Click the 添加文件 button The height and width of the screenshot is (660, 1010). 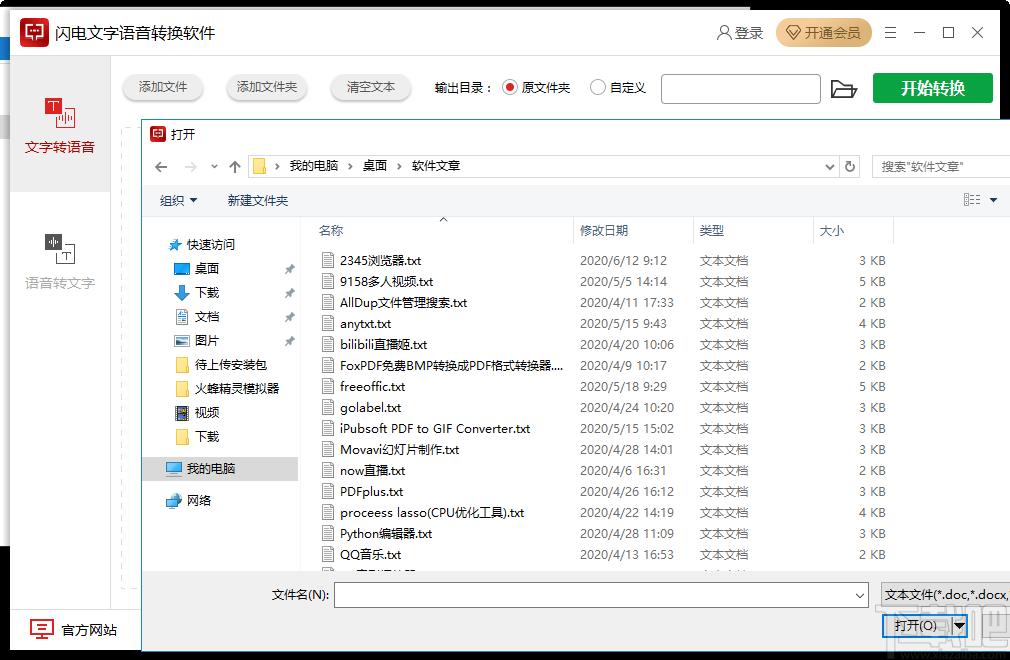(x=163, y=87)
